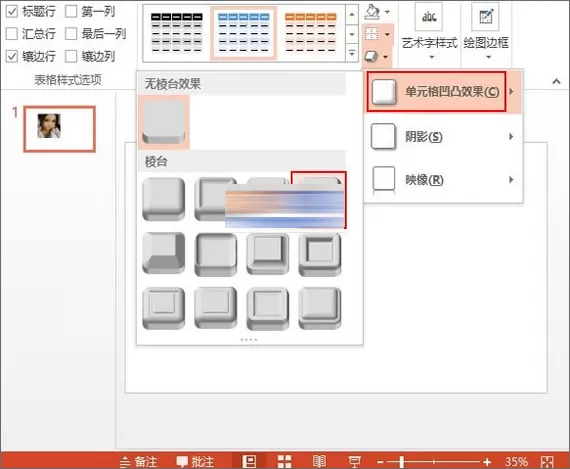This screenshot has width=570, height=469.
Task: Collapse the ribbon with the chevron
Action: (556, 81)
